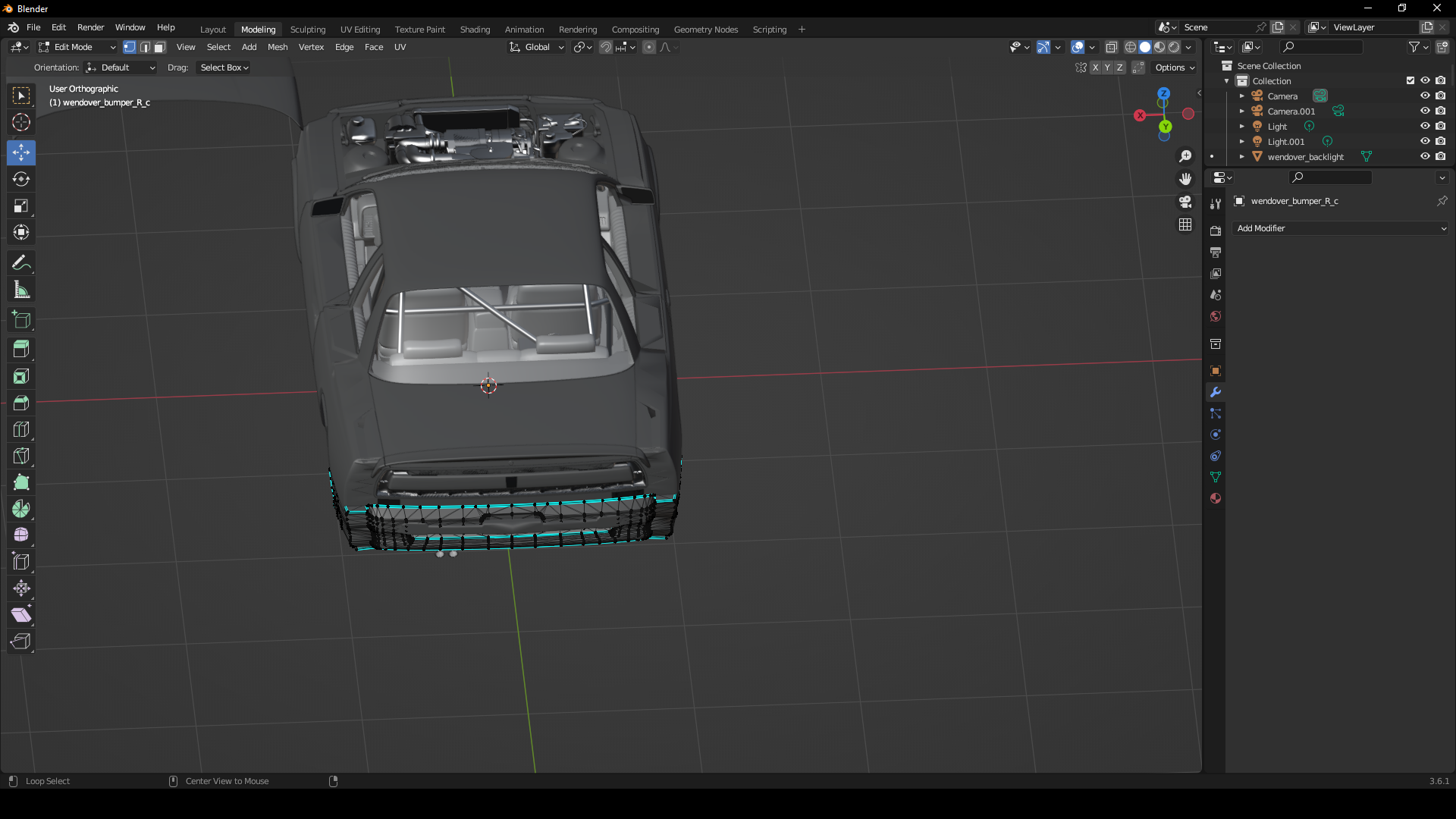This screenshot has width=1456, height=819.
Task: Open Orientation Default dropdown
Action: pyautogui.click(x=120, y=67)
